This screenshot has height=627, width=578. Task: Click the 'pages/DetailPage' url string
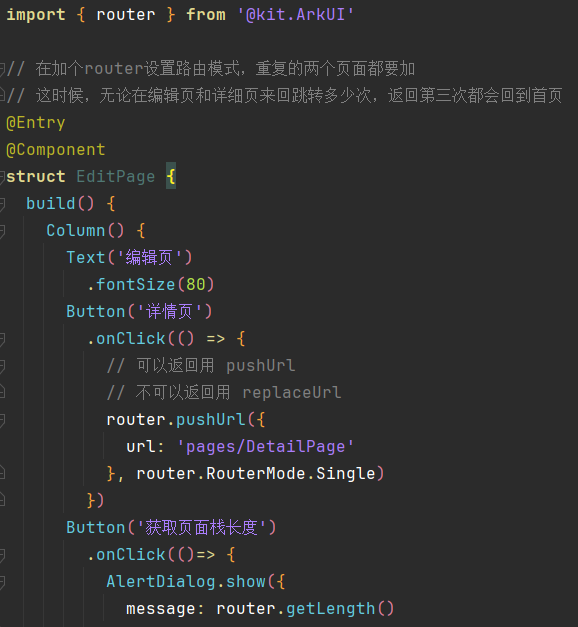click(x=266, y=447)
